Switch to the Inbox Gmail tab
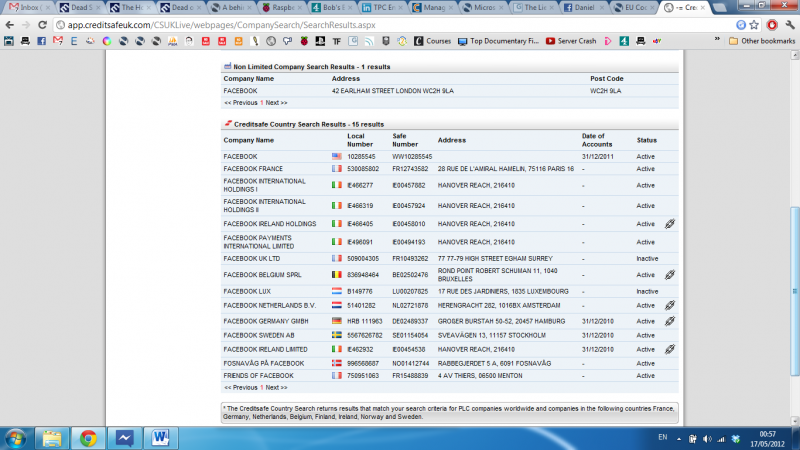The height and width of the screenshot is (450, 800). click(x=28, y=7)
